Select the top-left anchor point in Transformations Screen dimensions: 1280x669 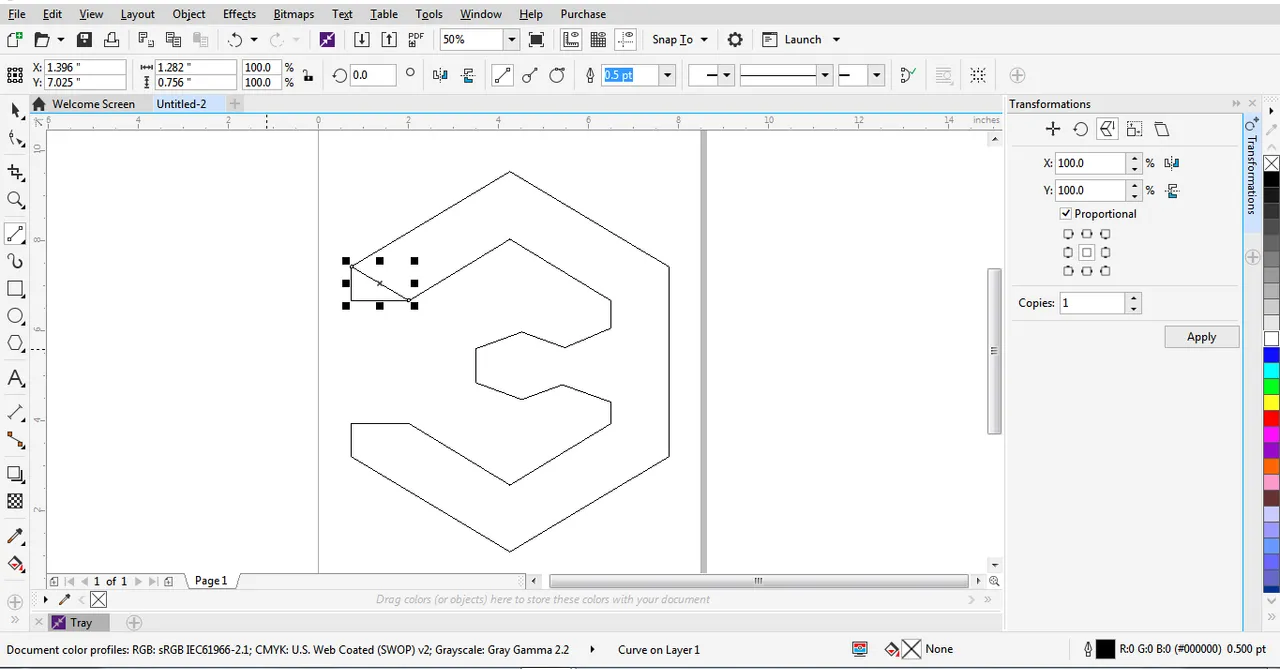point(1068,235)
